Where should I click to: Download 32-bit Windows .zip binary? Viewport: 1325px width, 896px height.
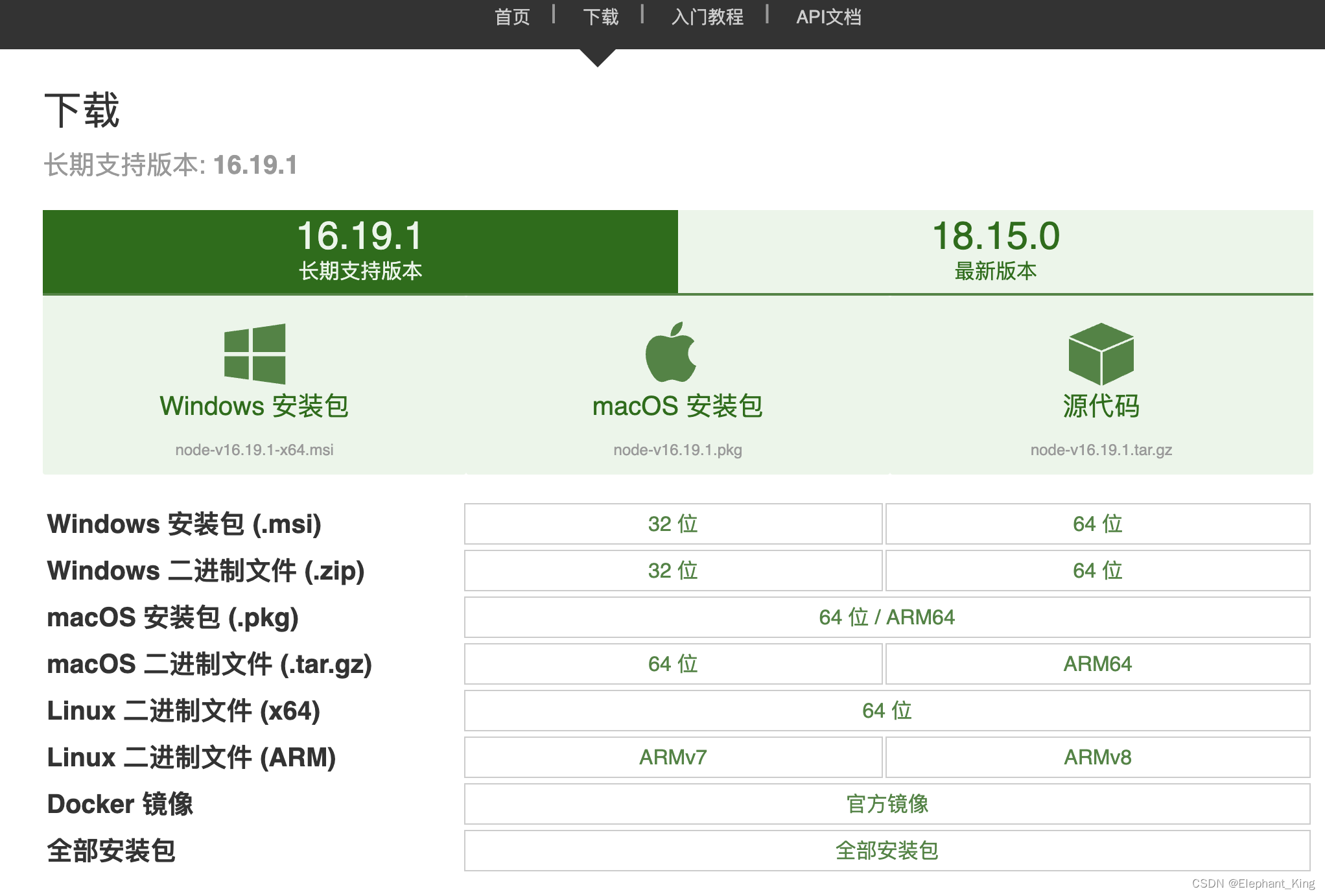673,571
